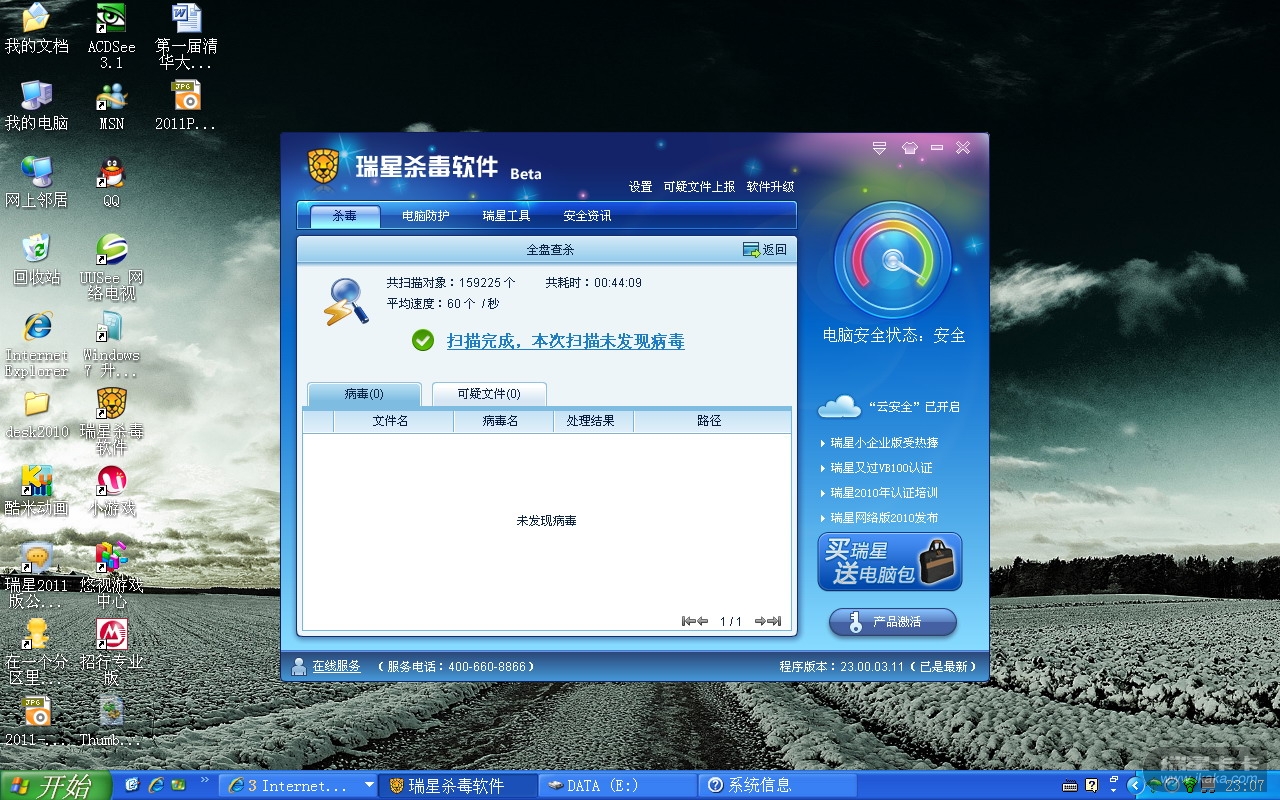Click the green scan-complete checkmark icon

tap(423, 340)
